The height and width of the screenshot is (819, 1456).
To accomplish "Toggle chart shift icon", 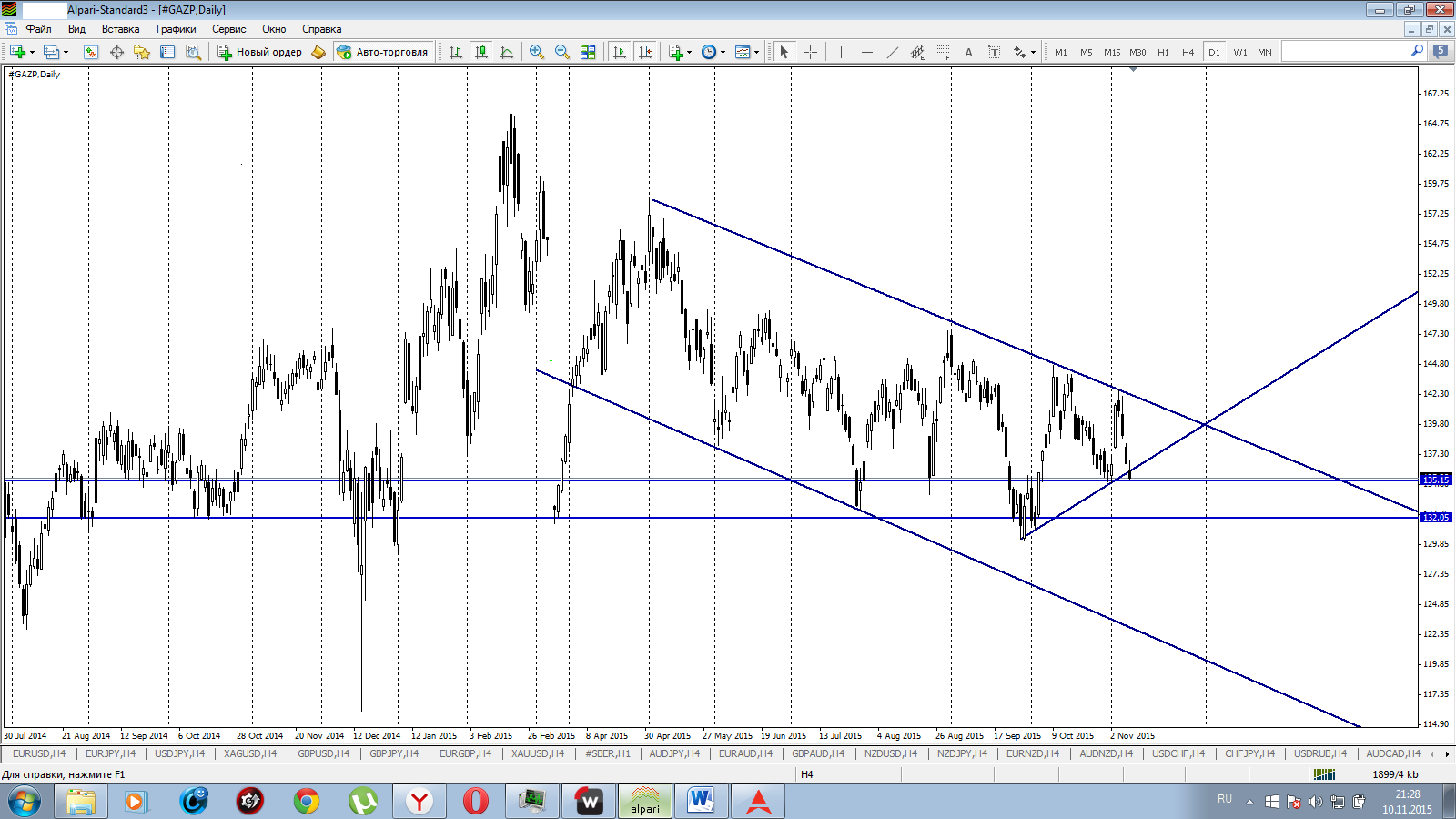I will pos(645,52).
